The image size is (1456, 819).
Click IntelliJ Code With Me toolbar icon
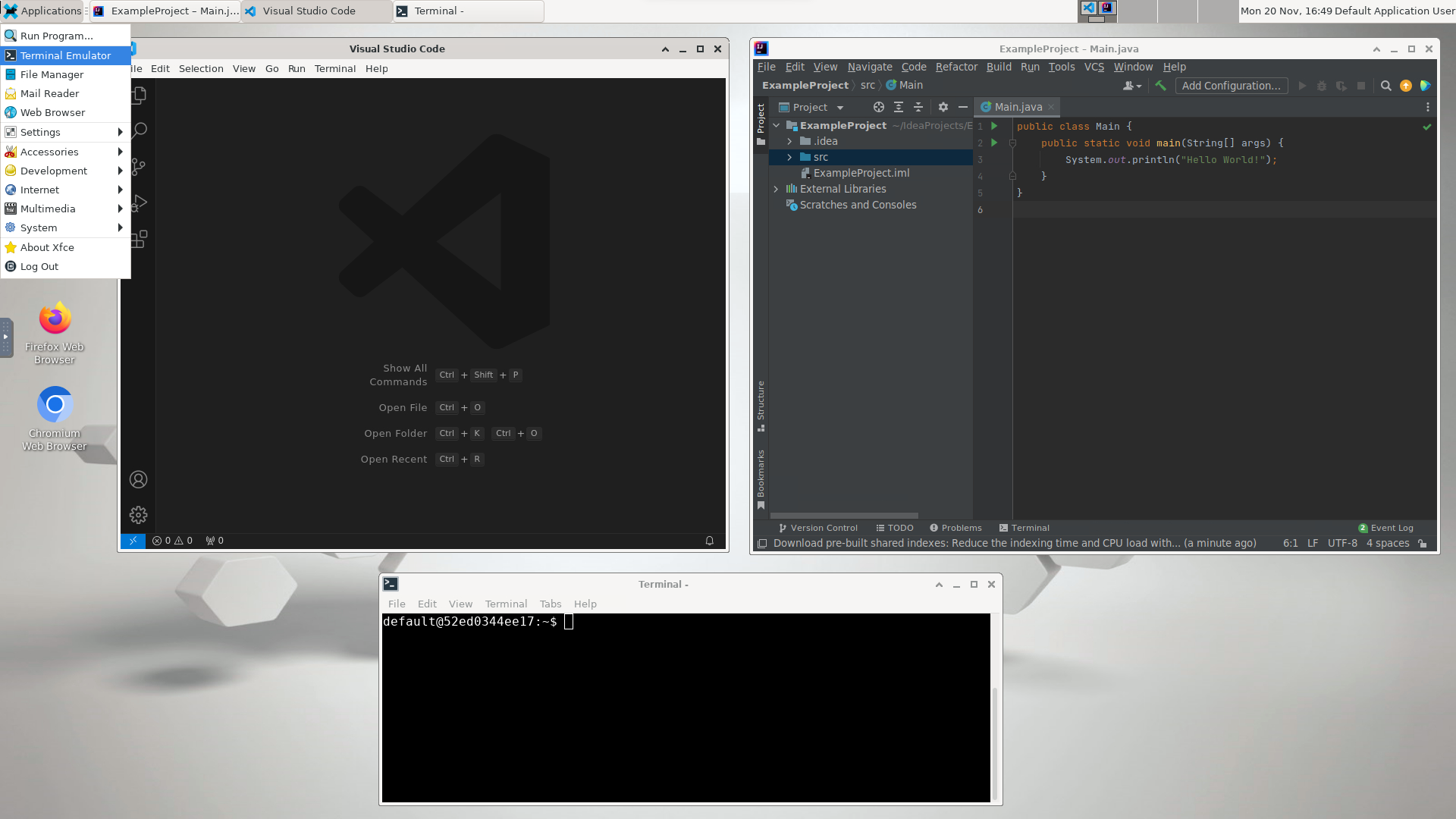point(1426,86)
